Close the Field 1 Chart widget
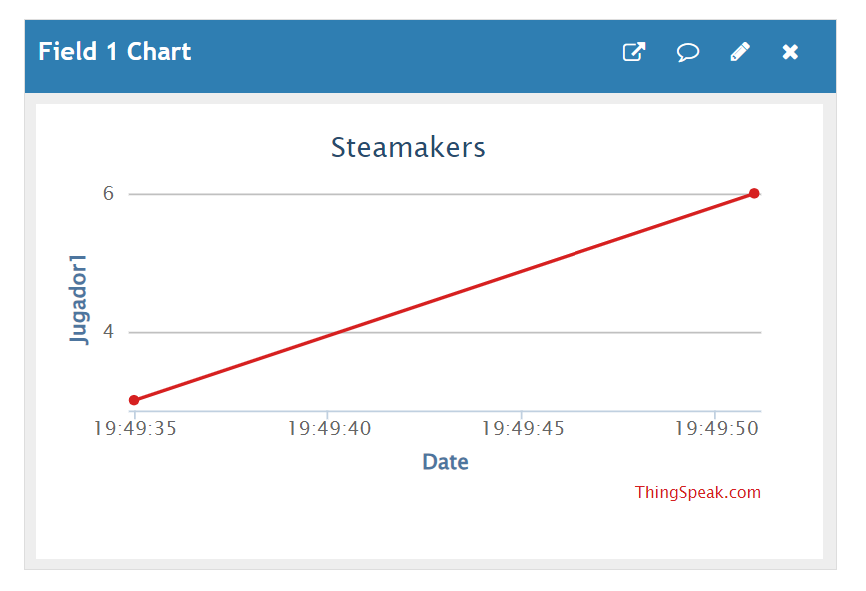This screenshot has width=866, height=591. coord(790,52)
